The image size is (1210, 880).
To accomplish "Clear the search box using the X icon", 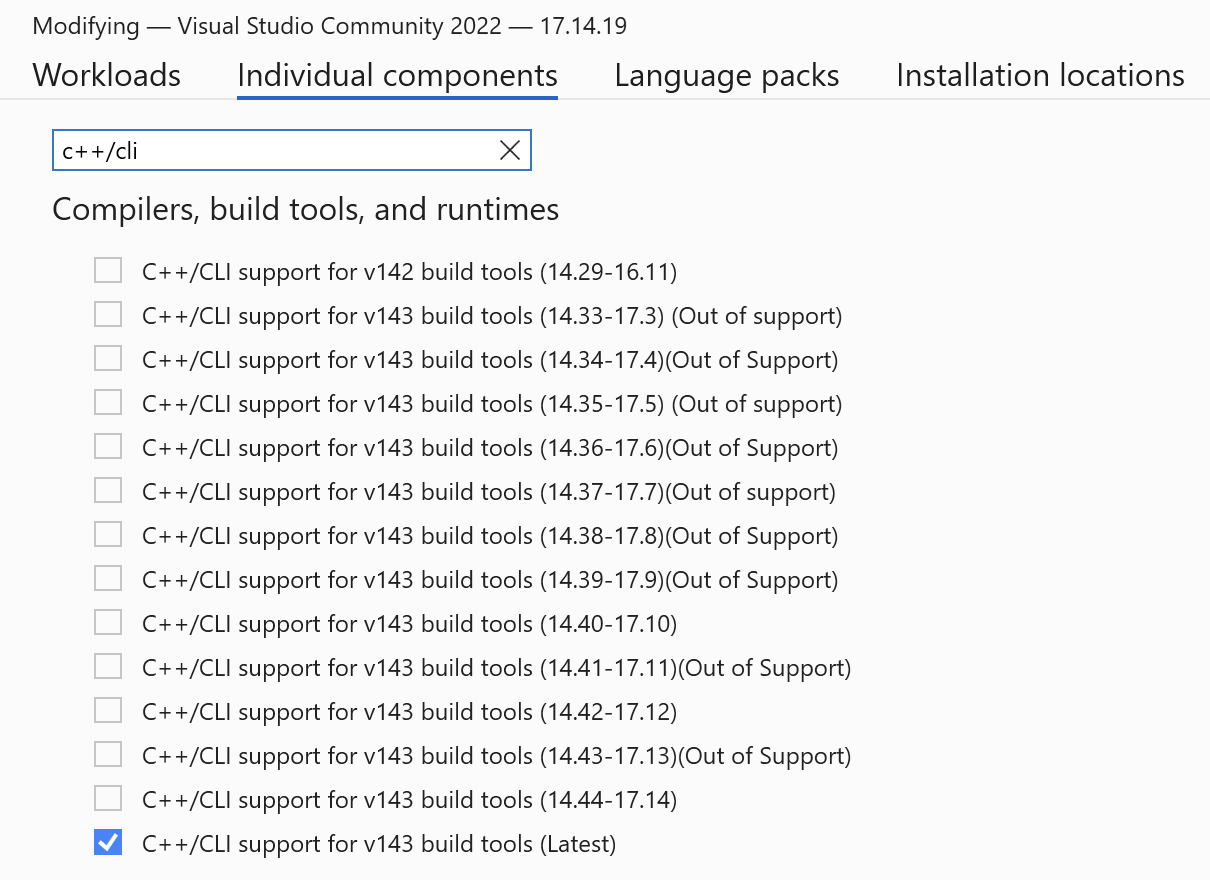I will tap(510, 149).
